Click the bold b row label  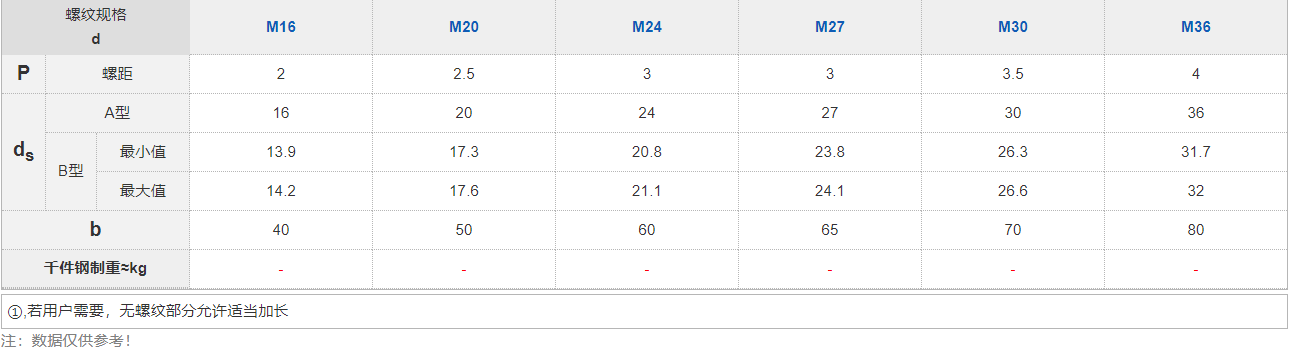pos(95,230)
